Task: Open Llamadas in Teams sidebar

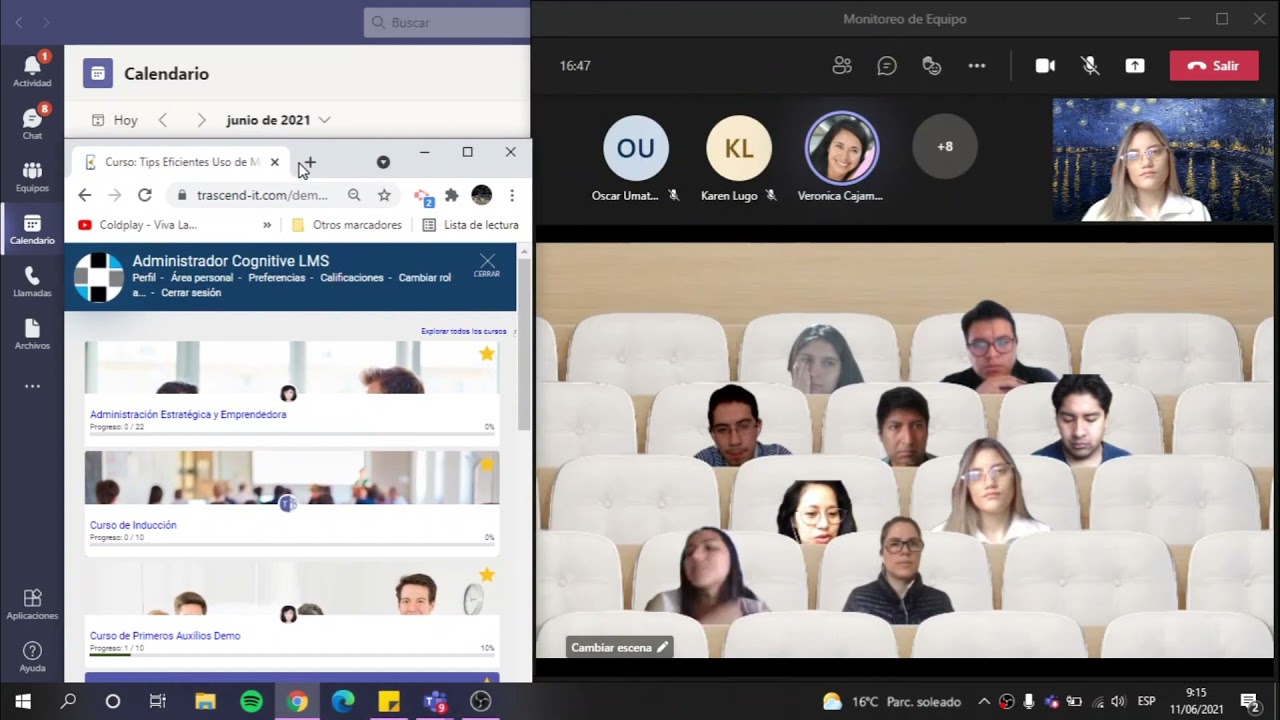Action: tap(32, 281)
